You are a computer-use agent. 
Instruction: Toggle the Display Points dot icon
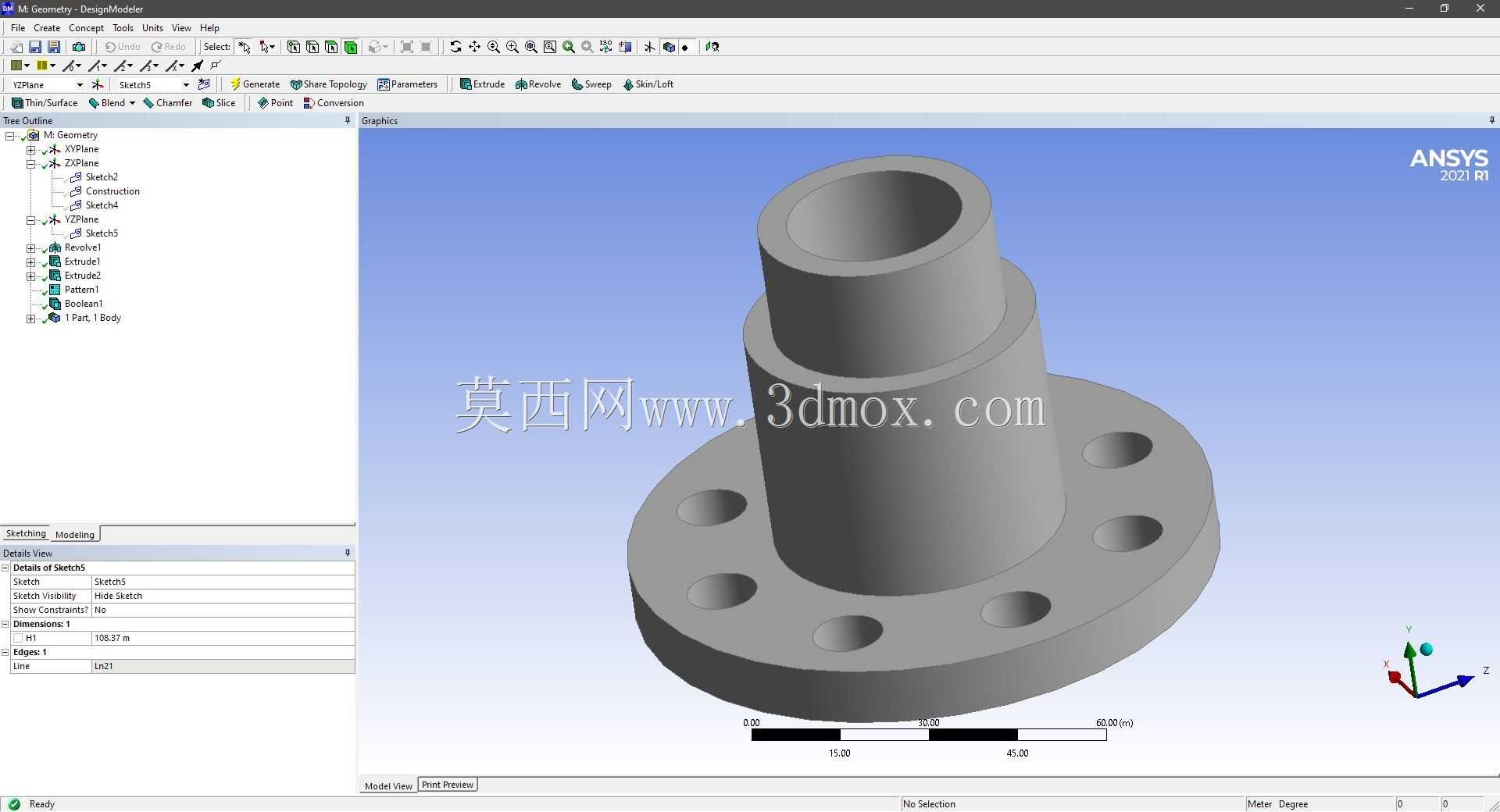tap(685, 47)
